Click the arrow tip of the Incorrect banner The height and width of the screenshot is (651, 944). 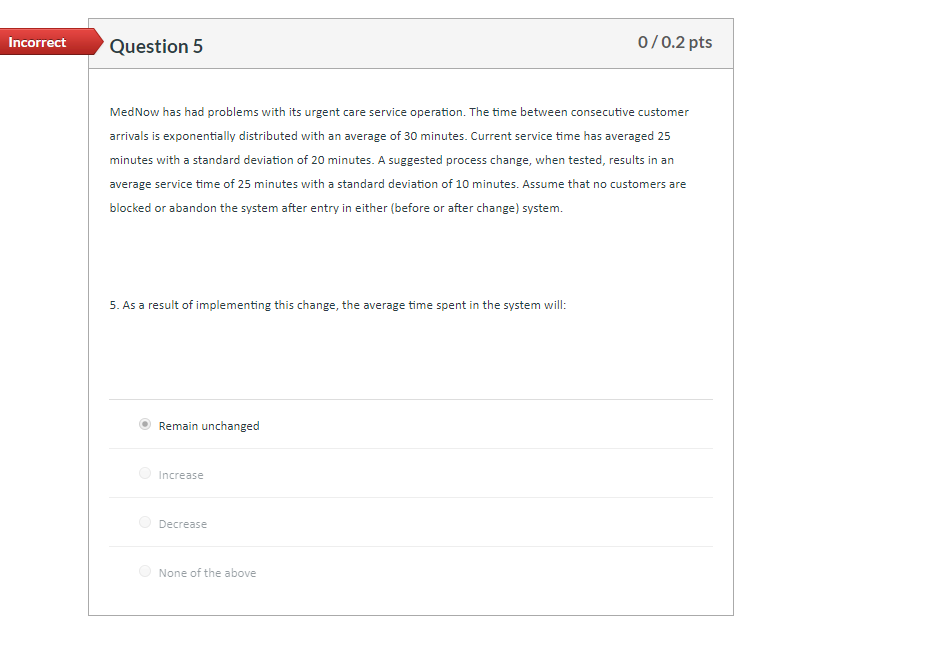(100, 42)
